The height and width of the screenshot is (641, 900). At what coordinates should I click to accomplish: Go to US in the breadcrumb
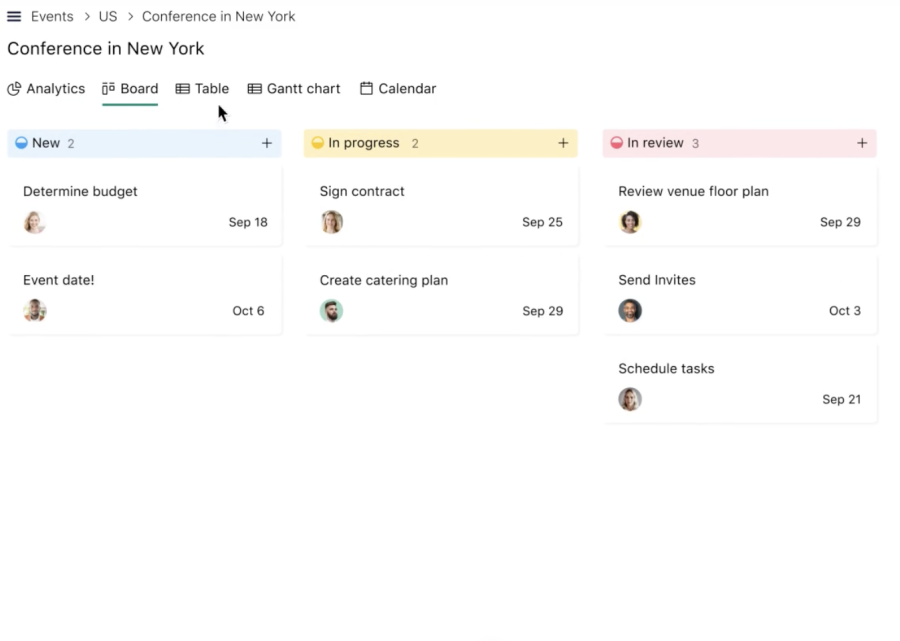point(108,17)
